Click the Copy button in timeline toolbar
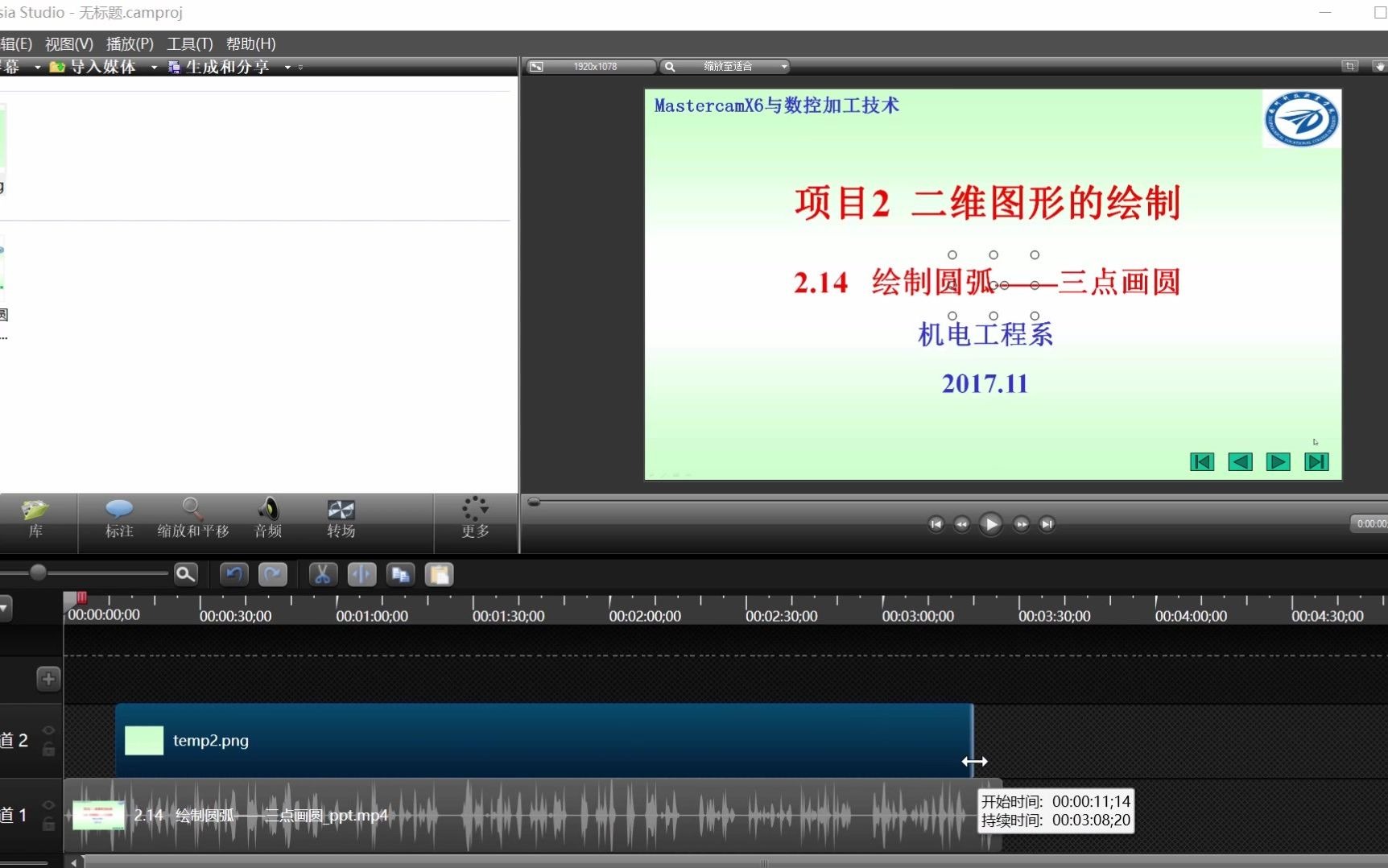This screenshot has height=868, width=1388. click(400, 574)
